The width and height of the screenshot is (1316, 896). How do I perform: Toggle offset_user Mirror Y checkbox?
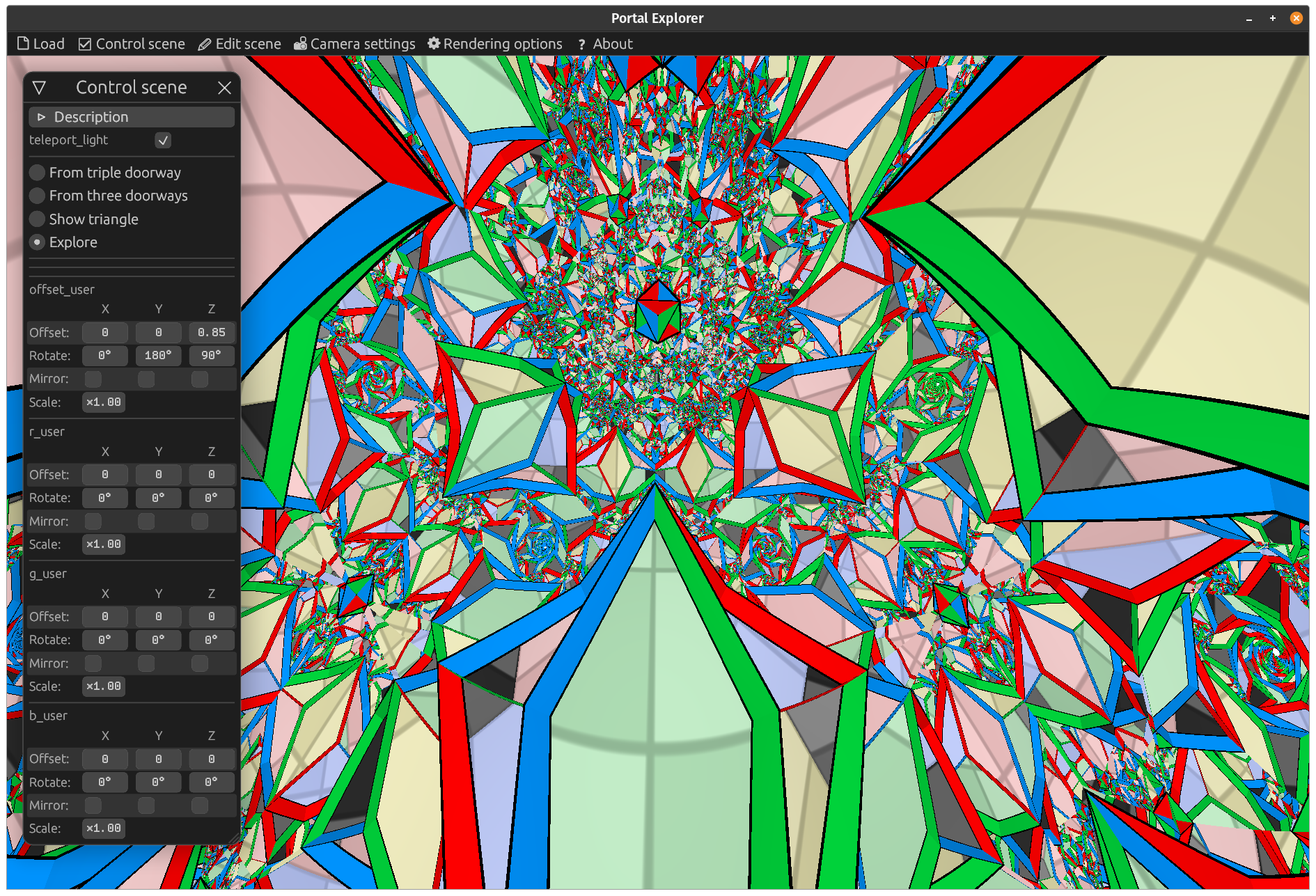[146, 379]
